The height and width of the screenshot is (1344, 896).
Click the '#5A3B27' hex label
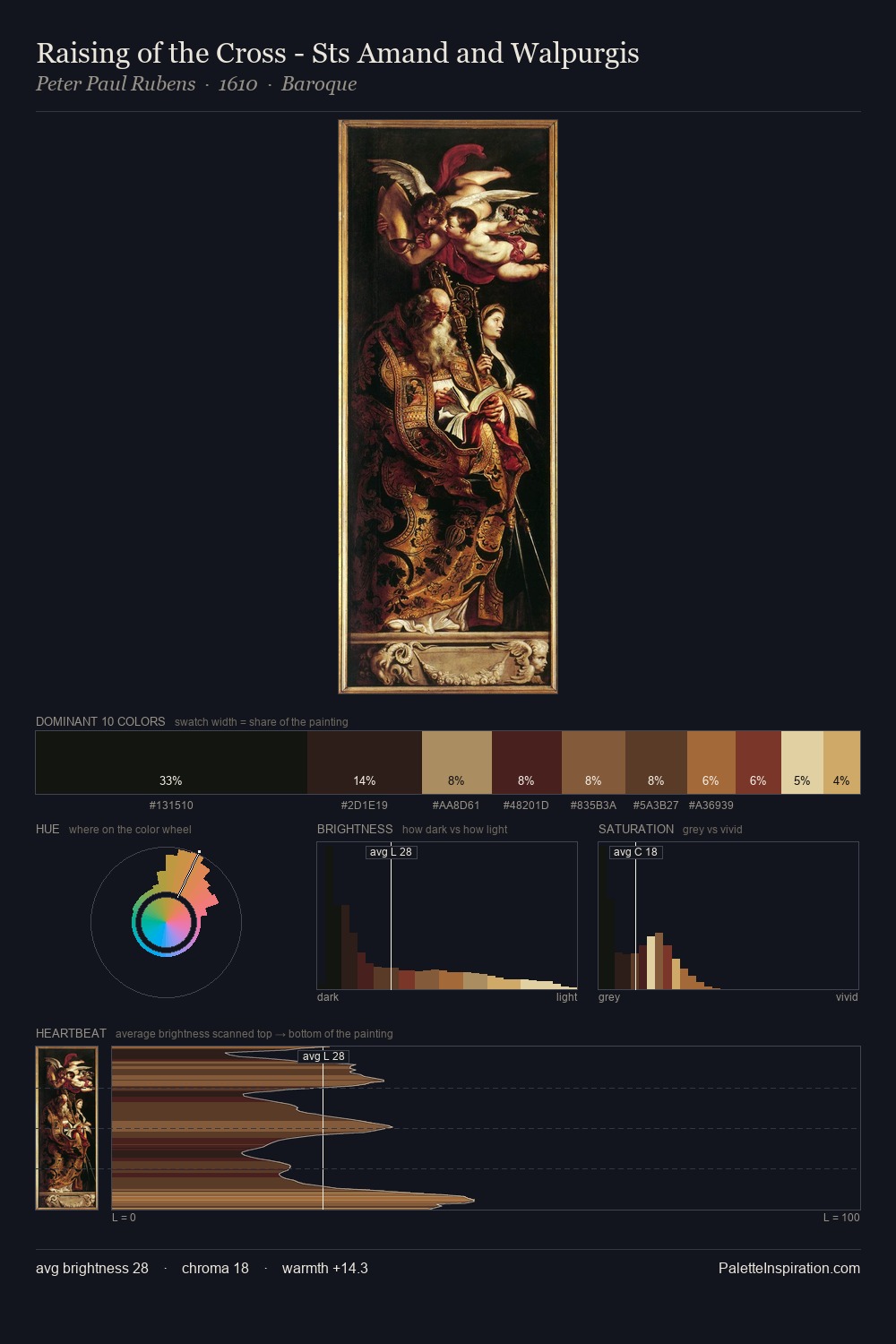click(x=656, y=805)
